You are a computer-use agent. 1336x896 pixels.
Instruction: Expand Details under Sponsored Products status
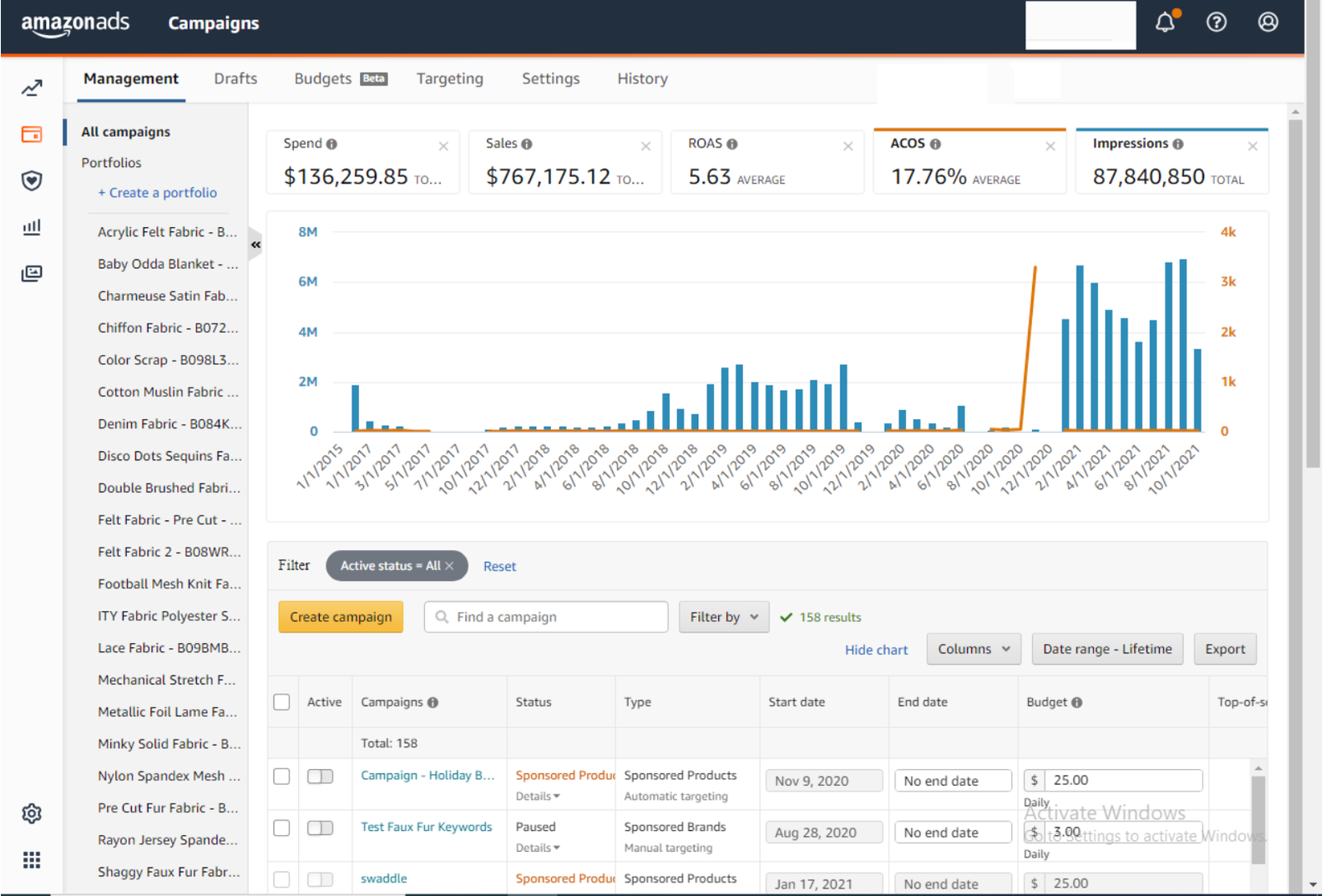coord(538,796)
